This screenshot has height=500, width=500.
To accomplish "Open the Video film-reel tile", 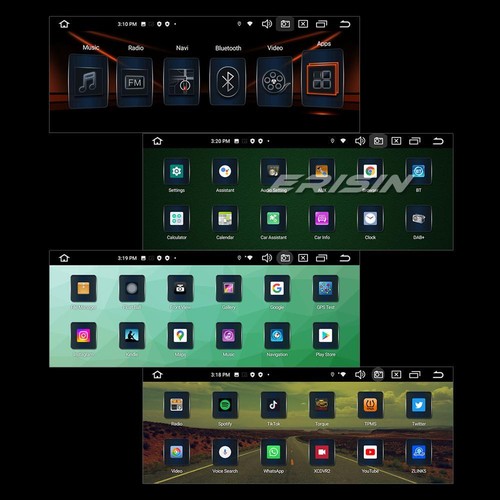I will (274, 82).
